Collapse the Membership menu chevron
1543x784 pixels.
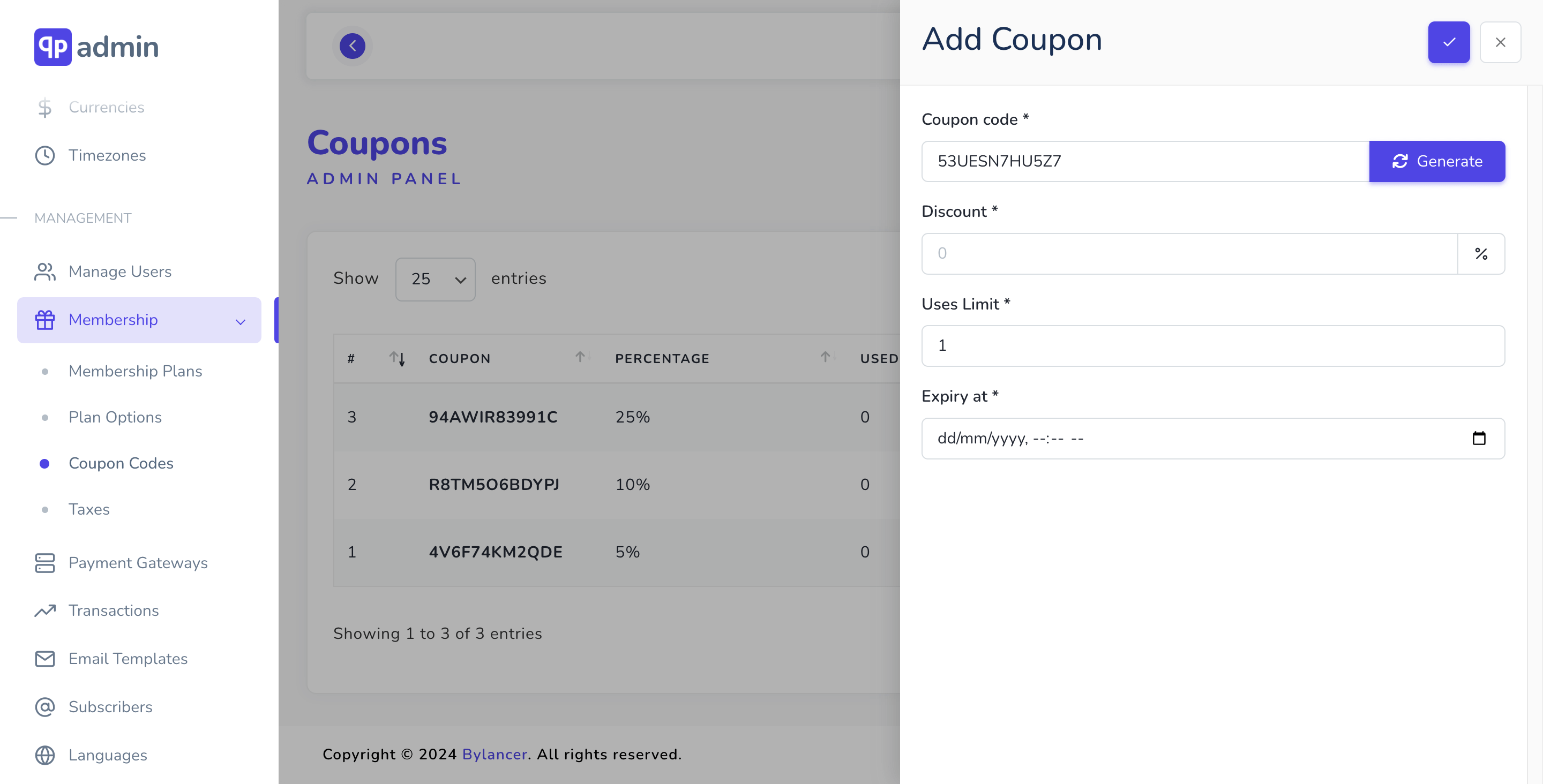tap(241, 322)
